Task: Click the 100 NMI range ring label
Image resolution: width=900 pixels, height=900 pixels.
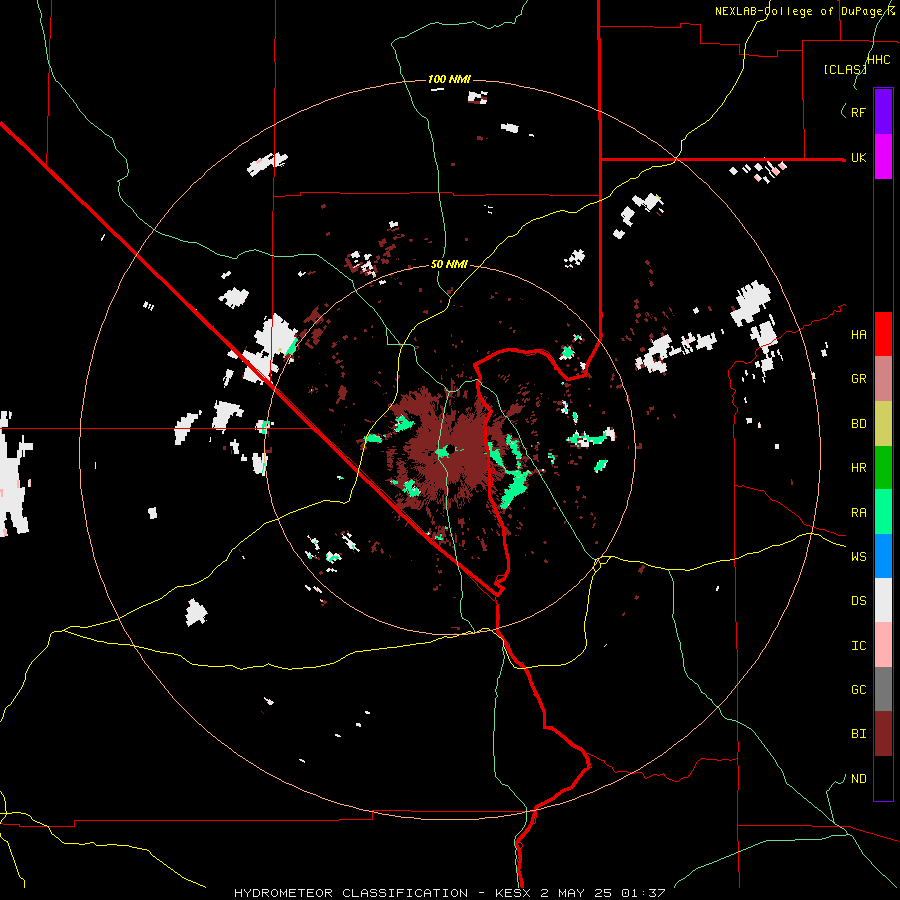Action: 449,79
